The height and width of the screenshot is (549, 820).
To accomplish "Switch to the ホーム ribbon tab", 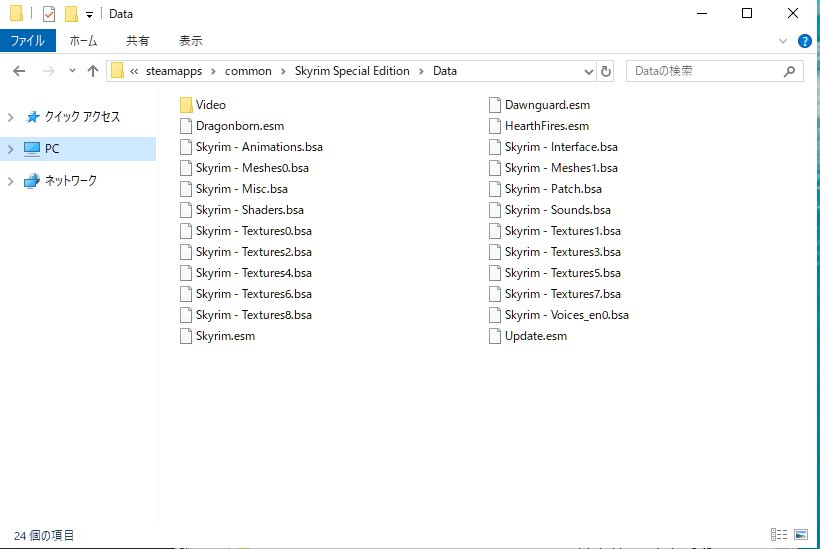I will click(x=83, y=41).
